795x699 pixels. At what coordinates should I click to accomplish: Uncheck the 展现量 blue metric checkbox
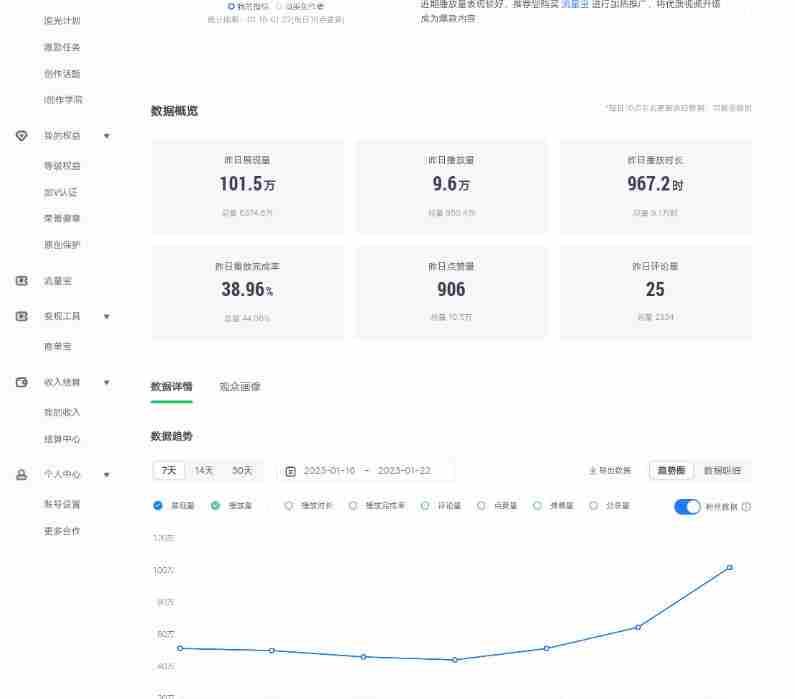pyautogui.click(x=158, y=505)
